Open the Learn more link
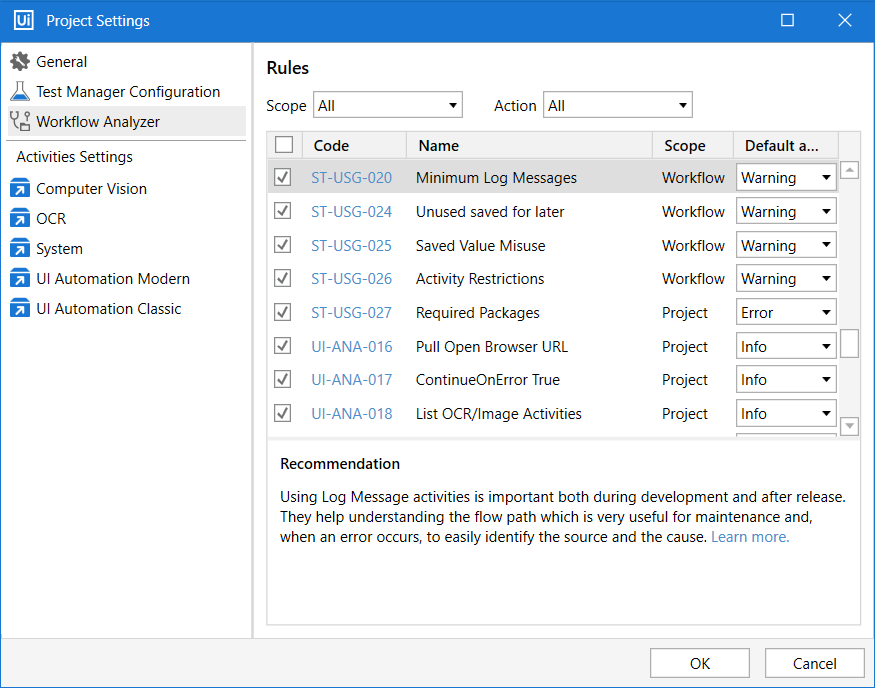The width and height of the screenshot is (875, 688). [749, 537]
